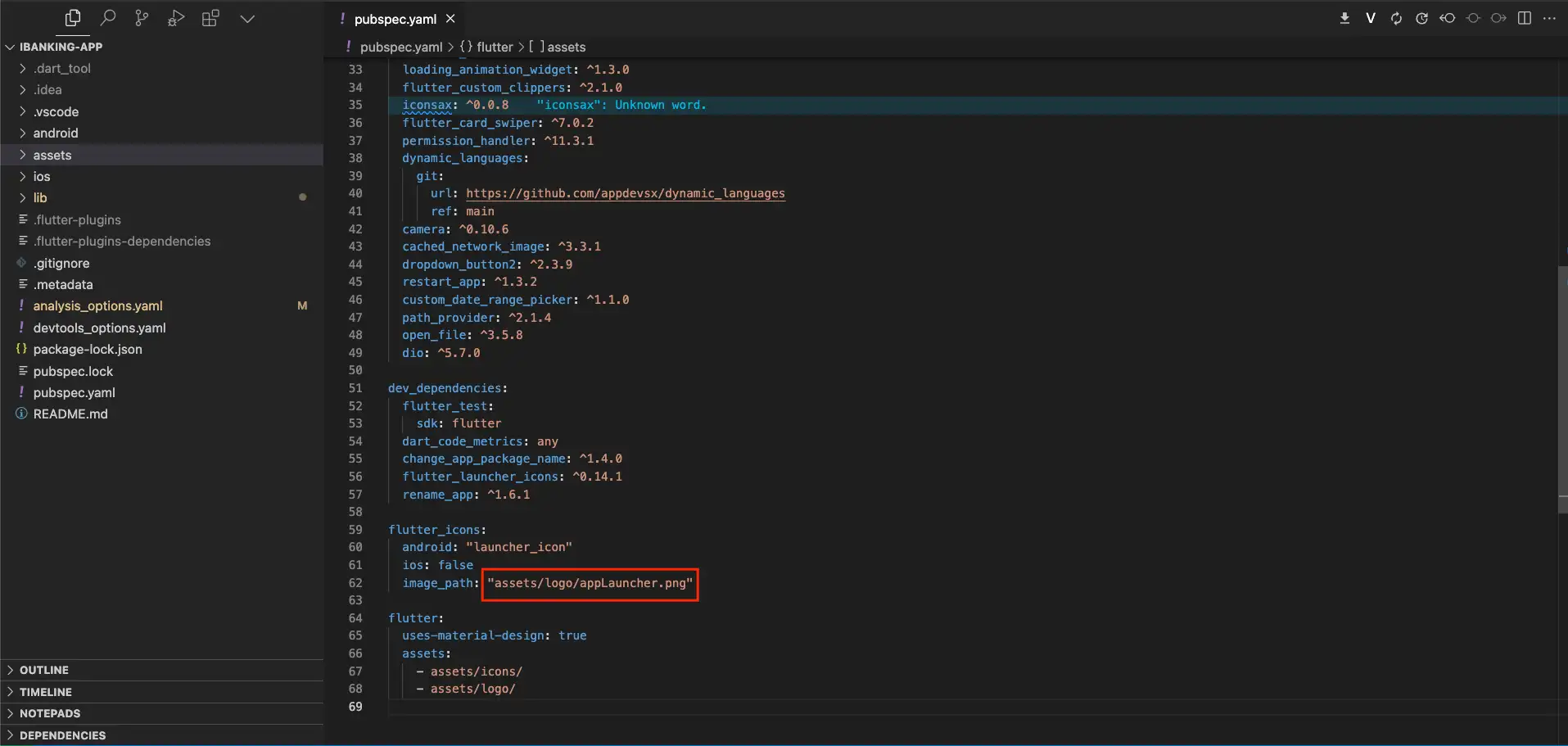Open more editor actions menu
The height and width of the screenshot is (746, 1568).
click(1551, 18)
